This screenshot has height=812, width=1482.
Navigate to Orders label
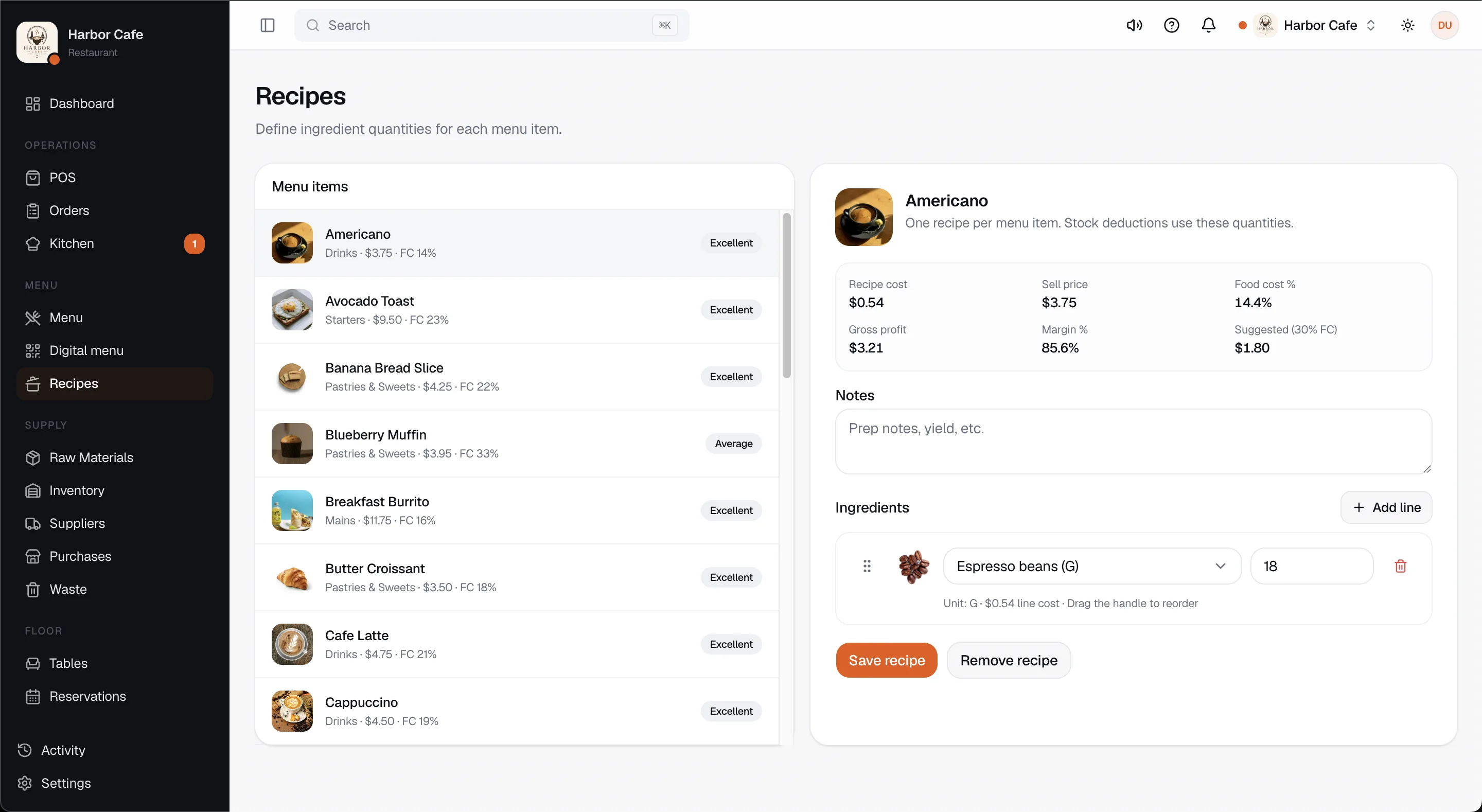pos(69,210)
